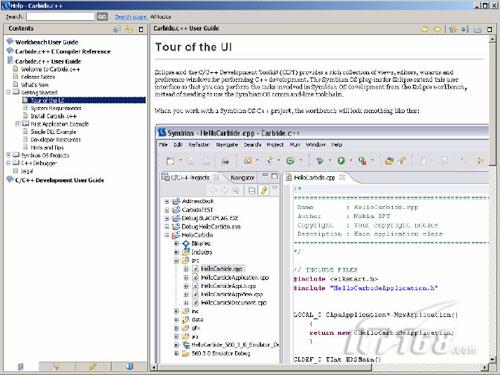The height and width of the screenshot is (375, 500).
Task: Click HelloCarbideApplication.cpp in embedded project tree
Action: (235, 277)
